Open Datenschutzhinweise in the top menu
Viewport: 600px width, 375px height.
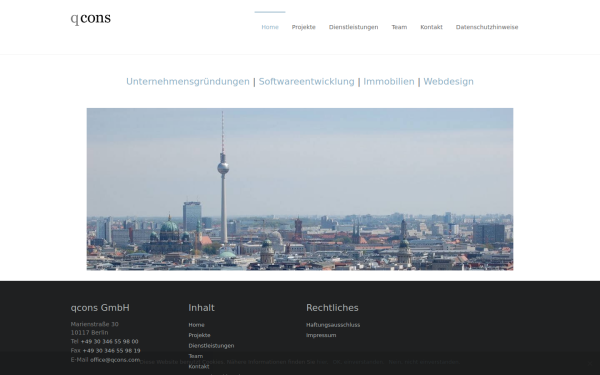pyautogui.click(x=487, y=27)
